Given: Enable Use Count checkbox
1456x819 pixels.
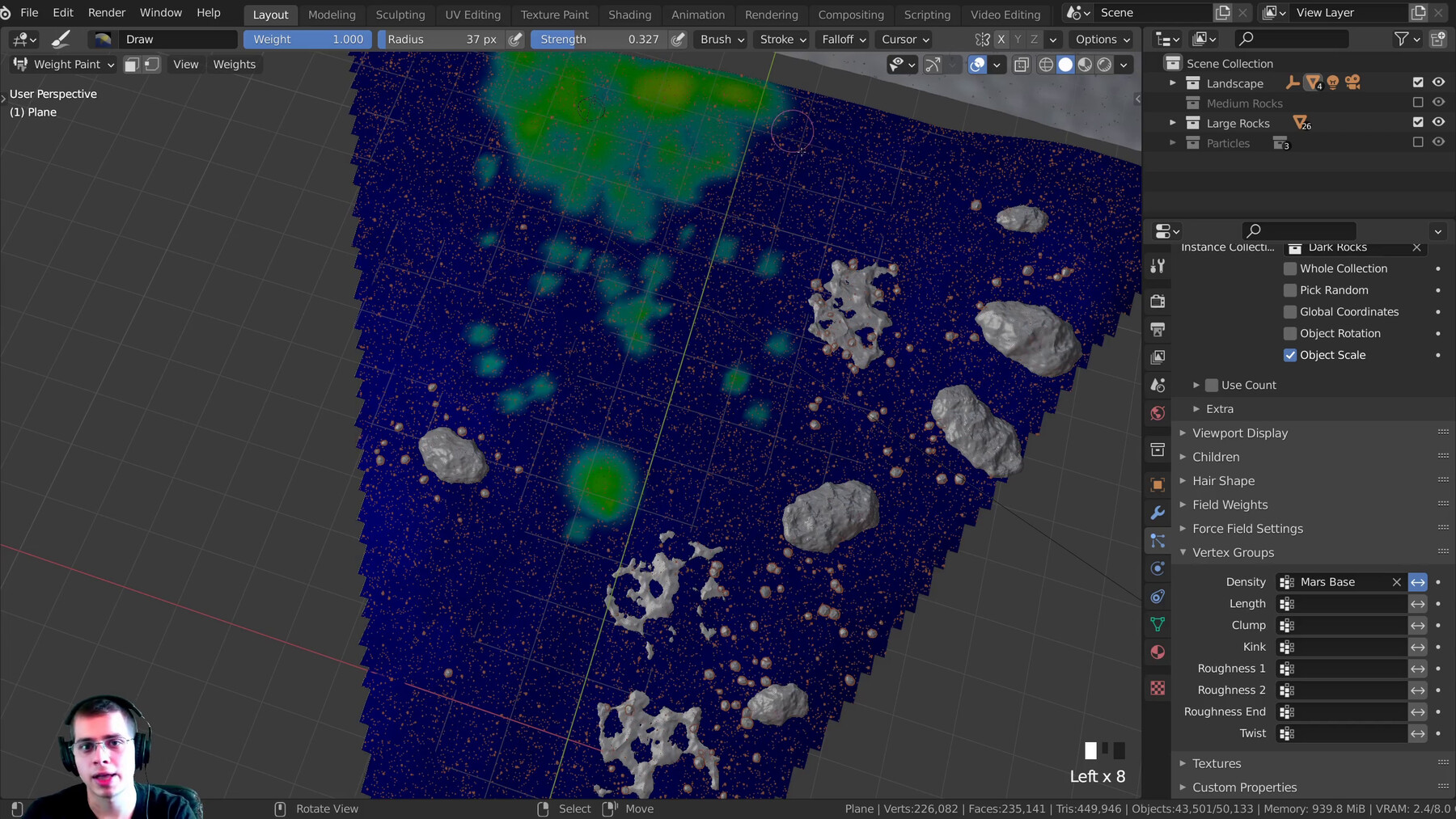Looking at the screenshot, I should tap(1212, 386).
